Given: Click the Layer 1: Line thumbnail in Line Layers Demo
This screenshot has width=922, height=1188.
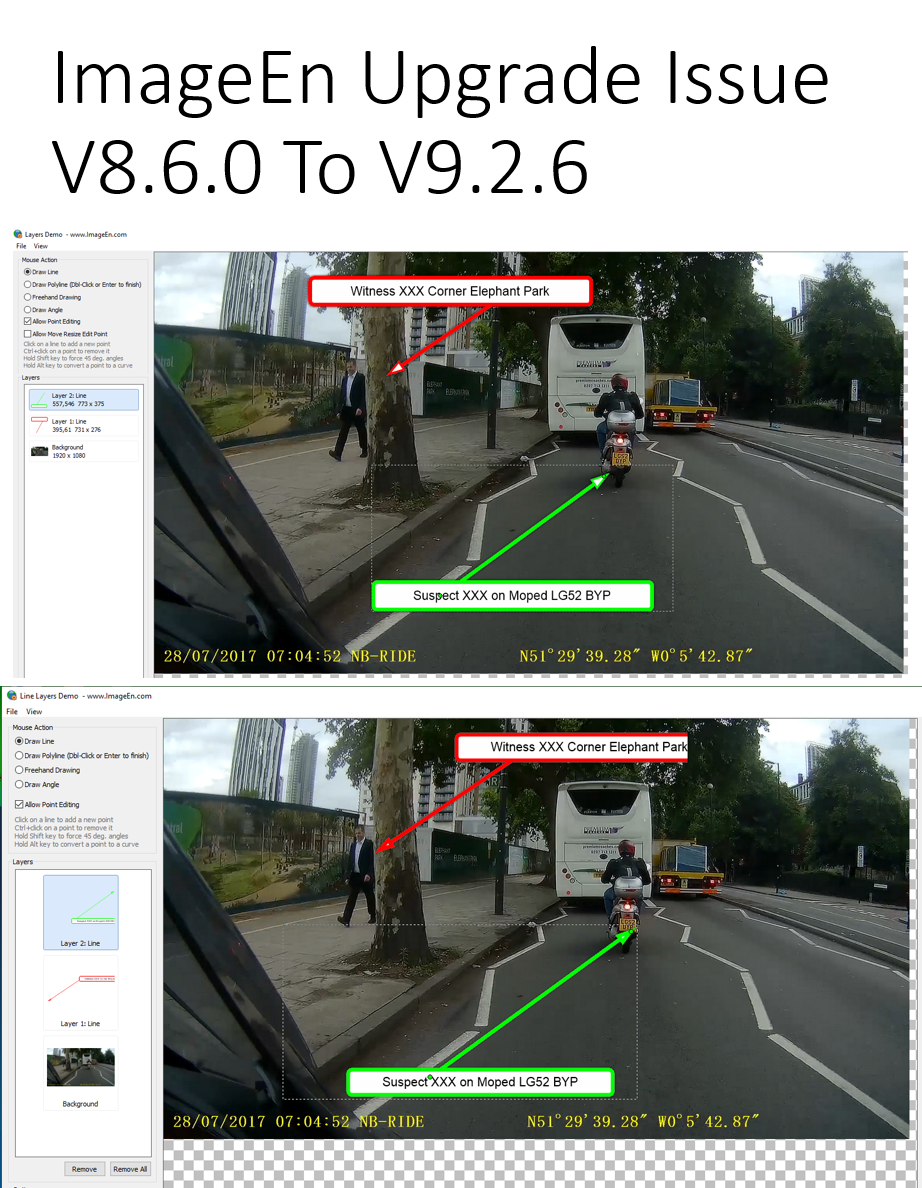Looking at the screenshot, I should pyautogui.click(x=80, y=992).
